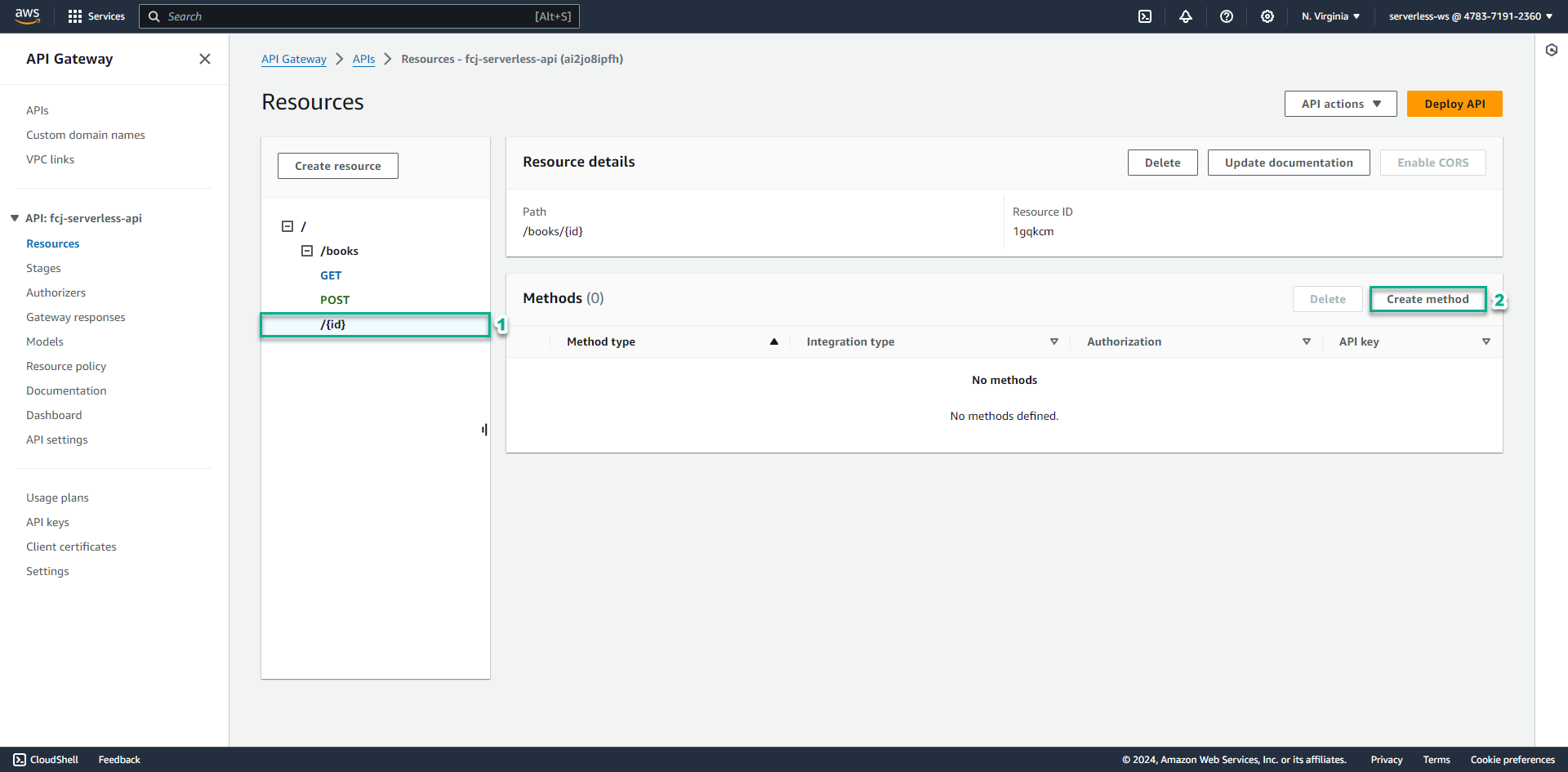1568x772 pixels.
Task: Click Create resource button
Action: [338, 166]
